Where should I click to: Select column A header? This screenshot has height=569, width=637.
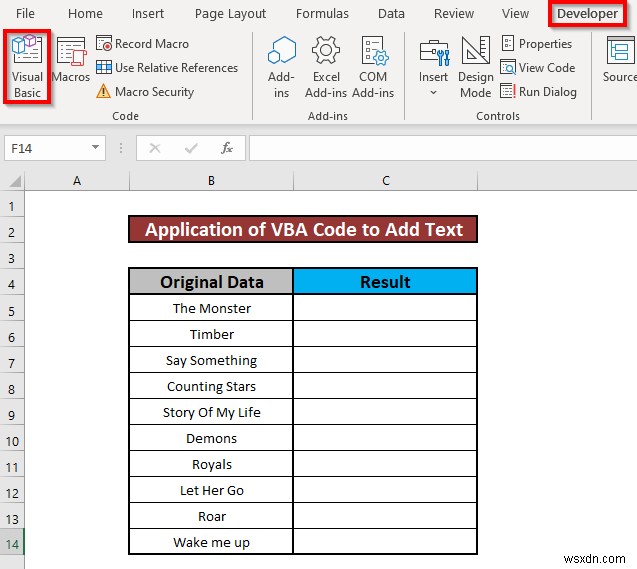[77, 181]
